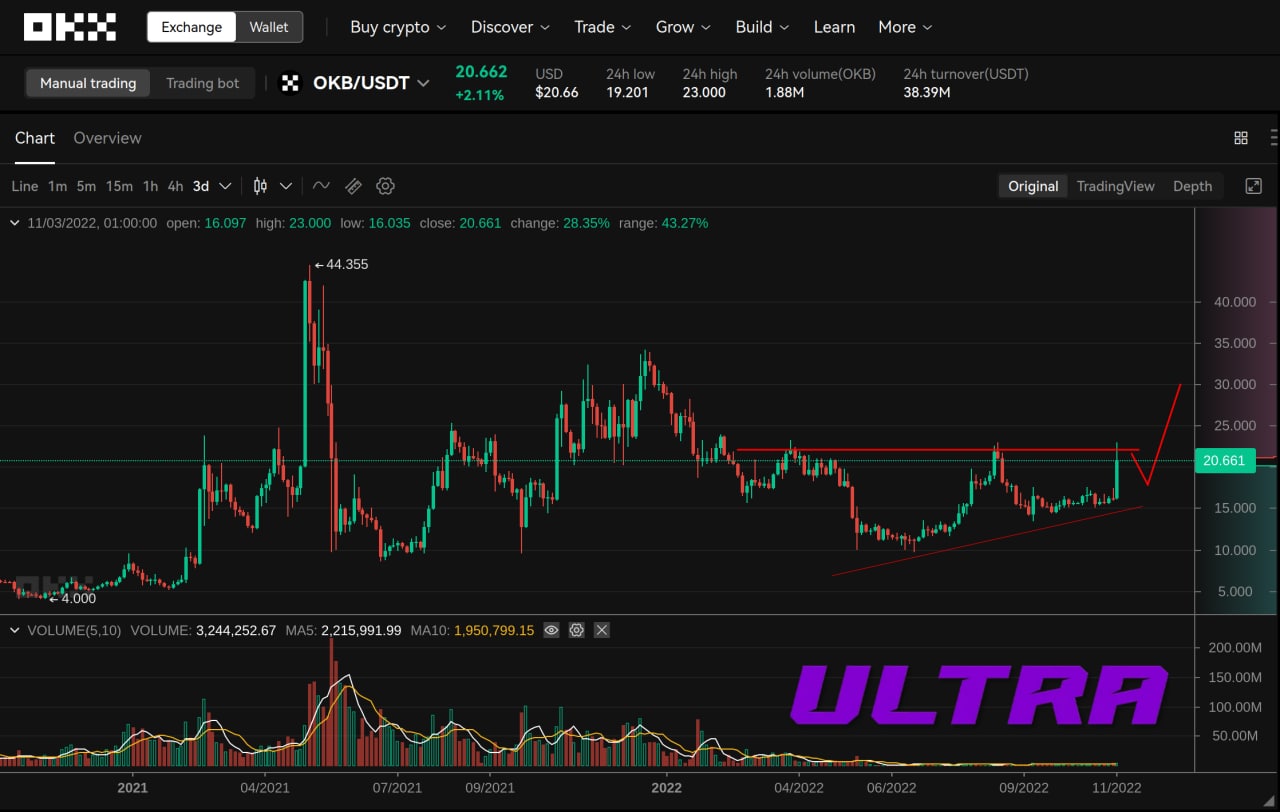The image size is (1280, 812).
Task: Collapse the OHLC price legend
Action: point(15,223)
